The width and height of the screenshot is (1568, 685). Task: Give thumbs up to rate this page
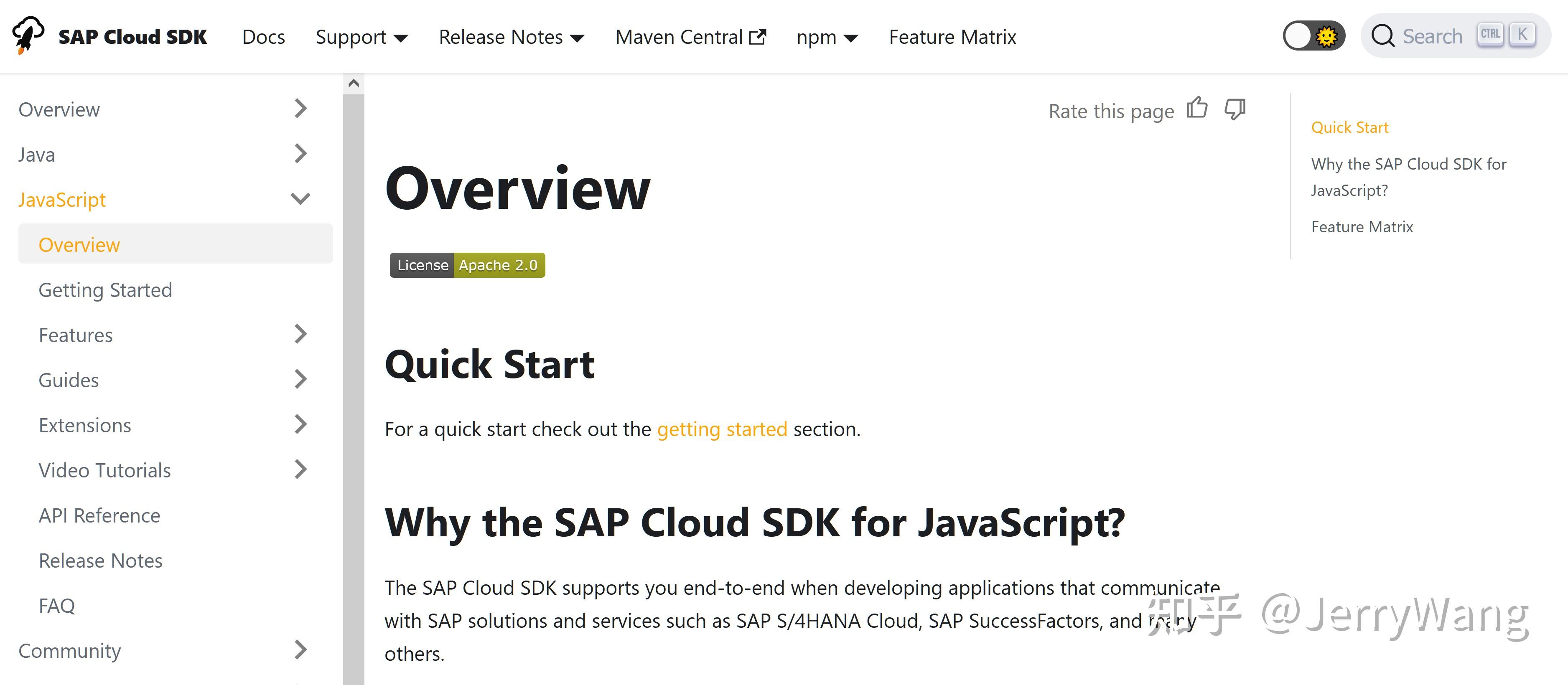click(x=1198, y=108)
